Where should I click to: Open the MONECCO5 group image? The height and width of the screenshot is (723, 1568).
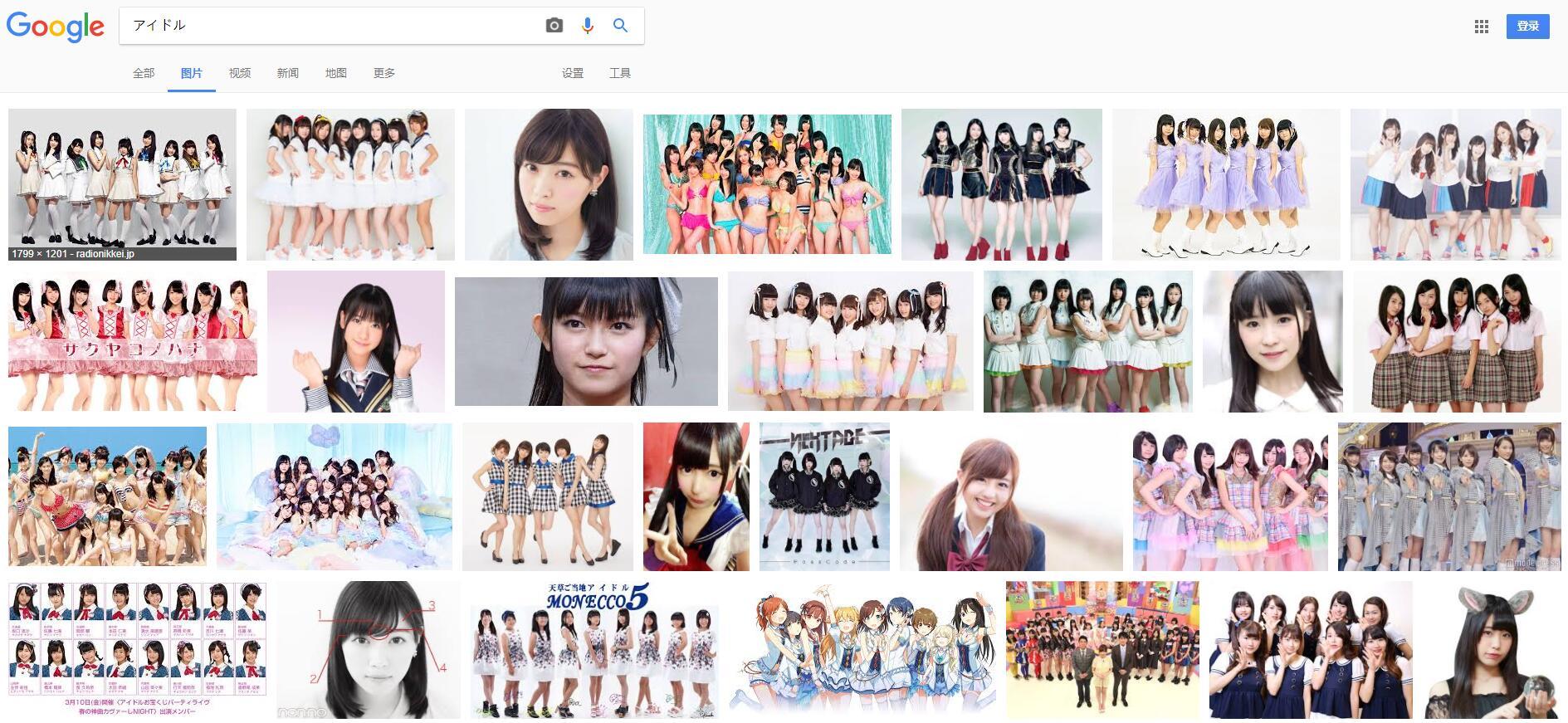pos(595,650)
